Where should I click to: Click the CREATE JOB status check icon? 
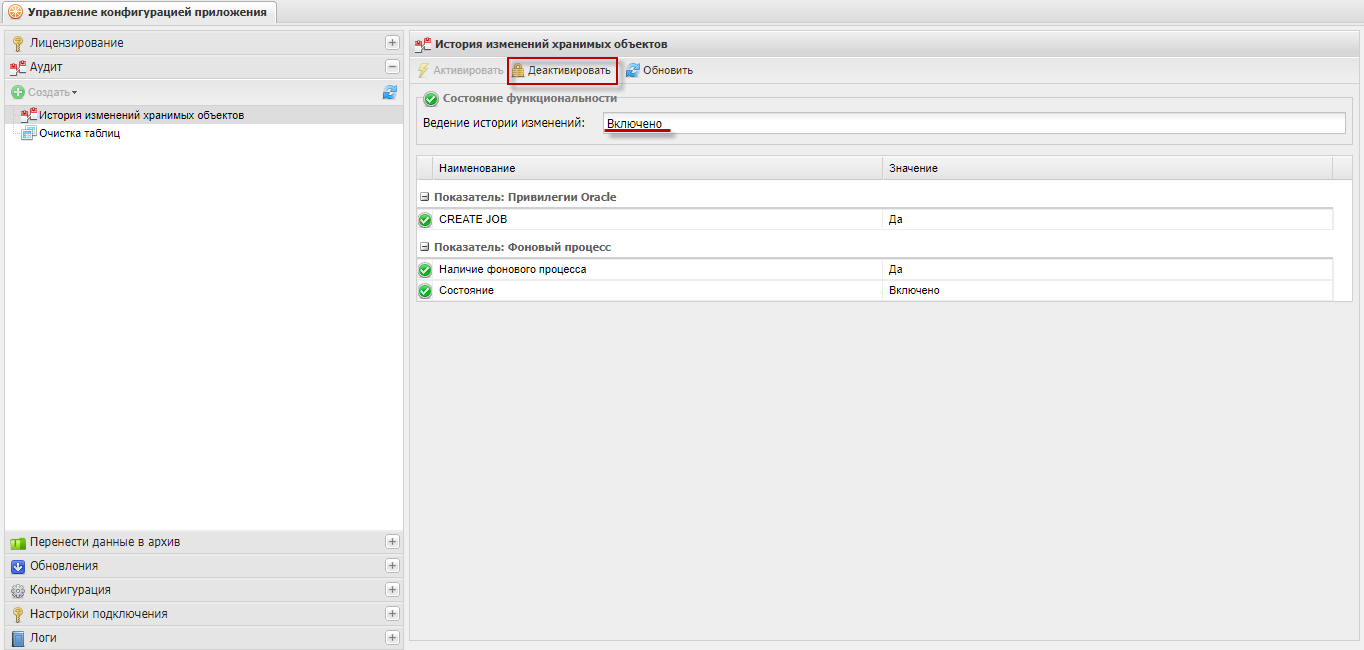click(425, 220)
